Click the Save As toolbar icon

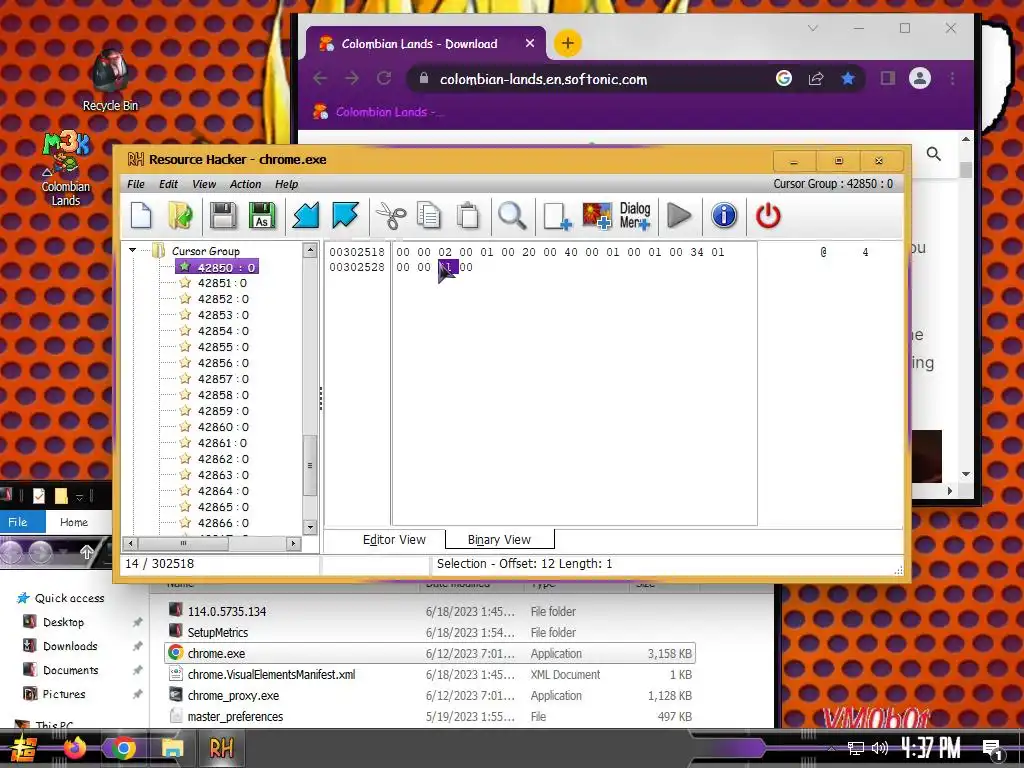pyautogui.click(x=262, y=216)
